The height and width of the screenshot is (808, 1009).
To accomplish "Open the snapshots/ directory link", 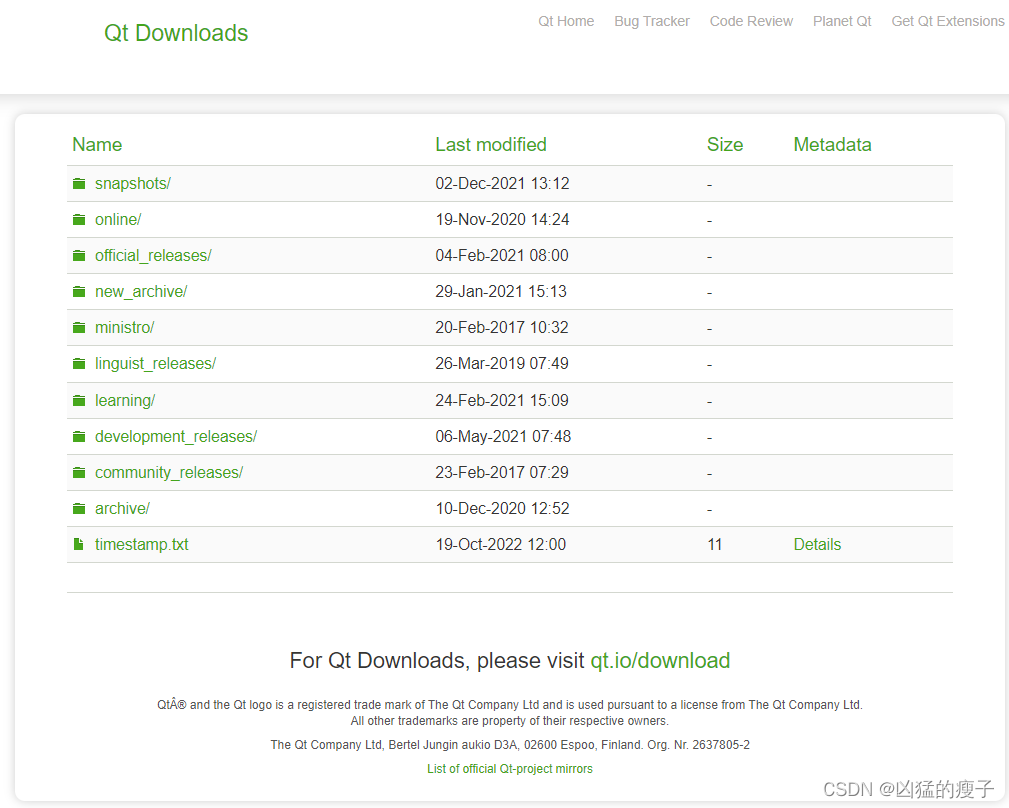I will [x=133, y=183].
